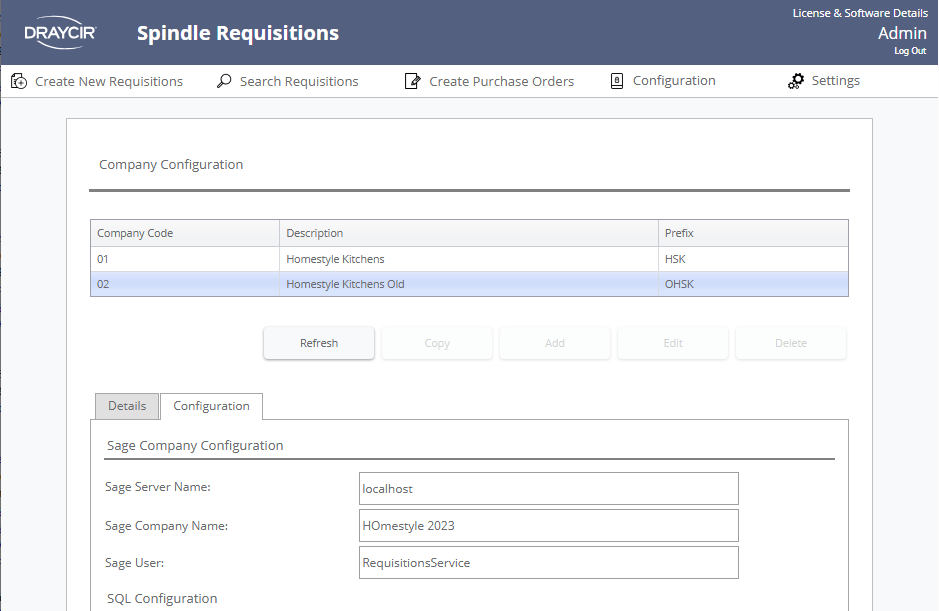Screen dimensions: 939x611
Task: Open License & Software Details link
Action: [860, 13]
